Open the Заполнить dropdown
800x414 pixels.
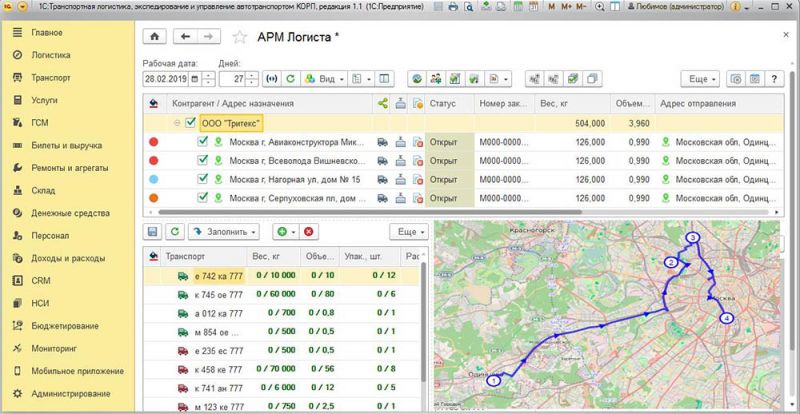(223, 232)
